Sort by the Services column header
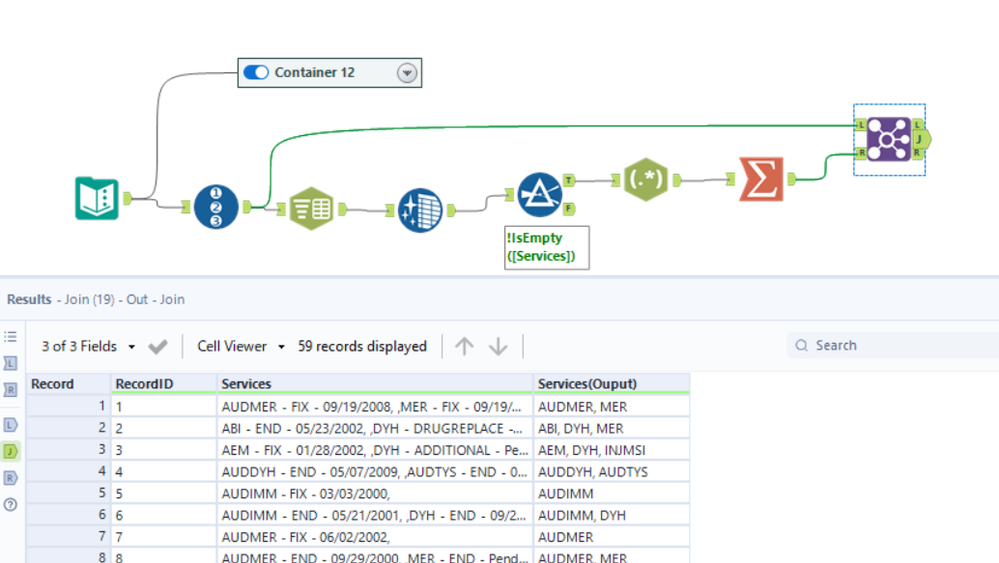This screenshot has height=563, width=999. (x=375, y=384)
